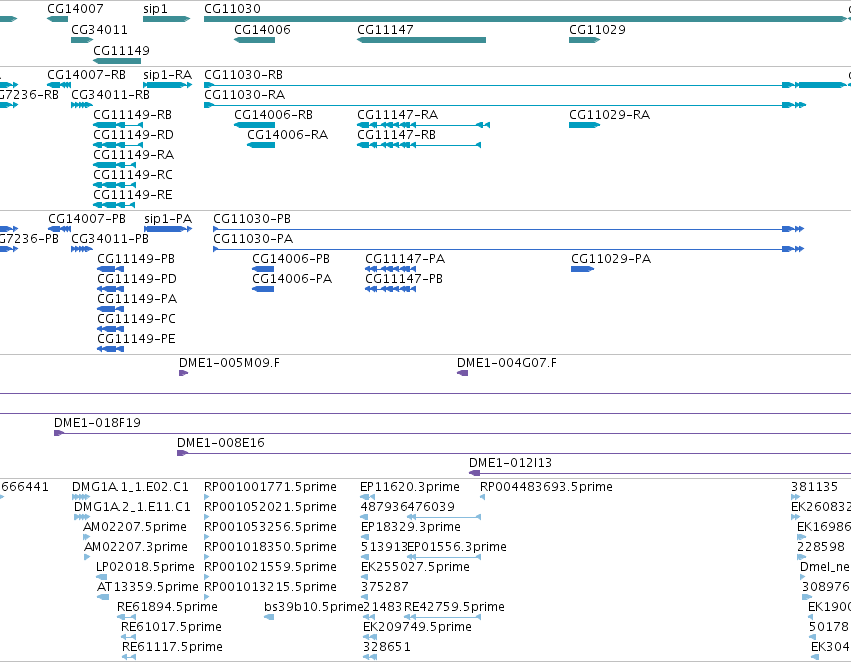Click the CG11149-RB transcript label
The image size is (851, 662).
132,114
